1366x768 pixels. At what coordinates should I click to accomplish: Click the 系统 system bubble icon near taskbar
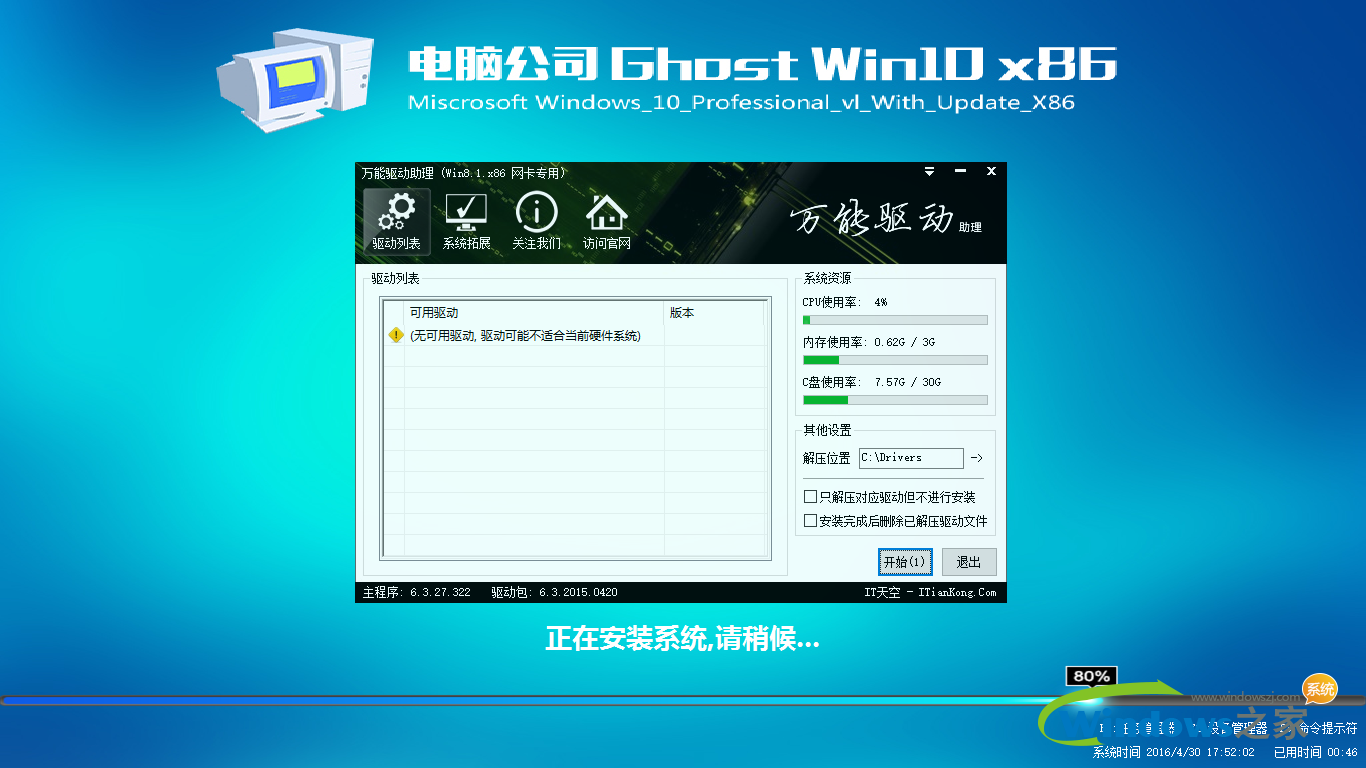pos(1318,689)
